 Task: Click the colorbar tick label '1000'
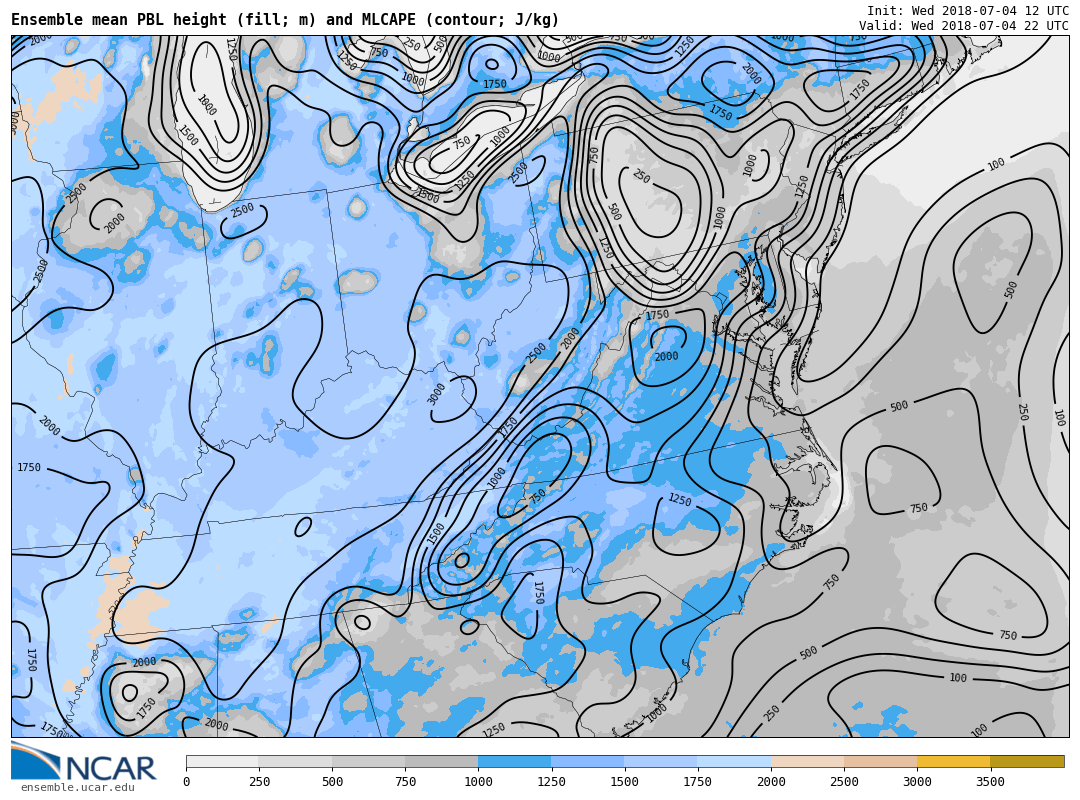pyautogui.click(x=478, y=781)
